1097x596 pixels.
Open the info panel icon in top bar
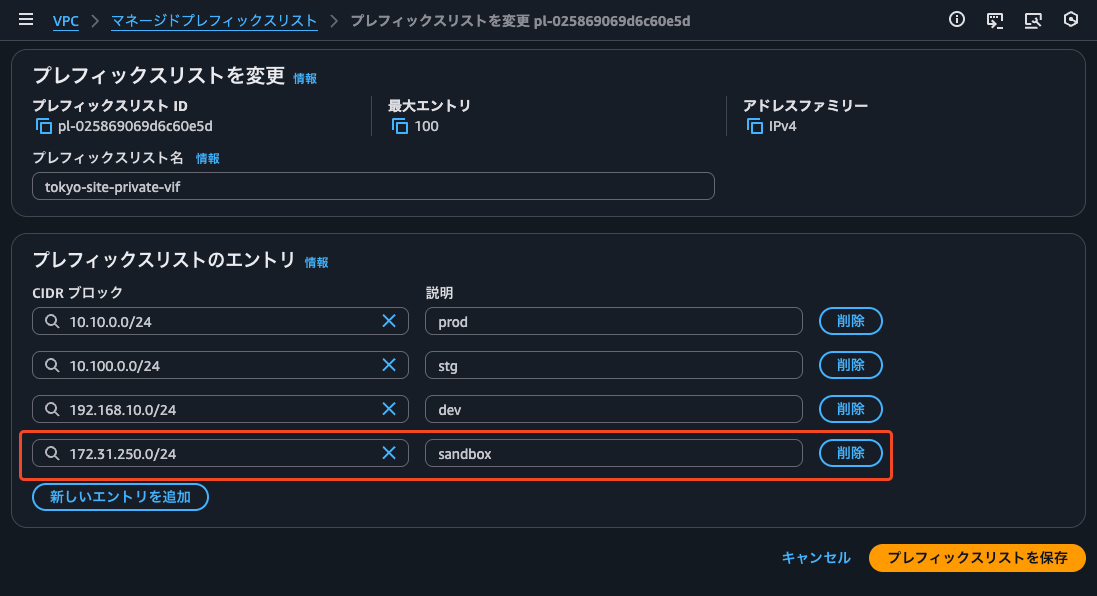point(957,19)
